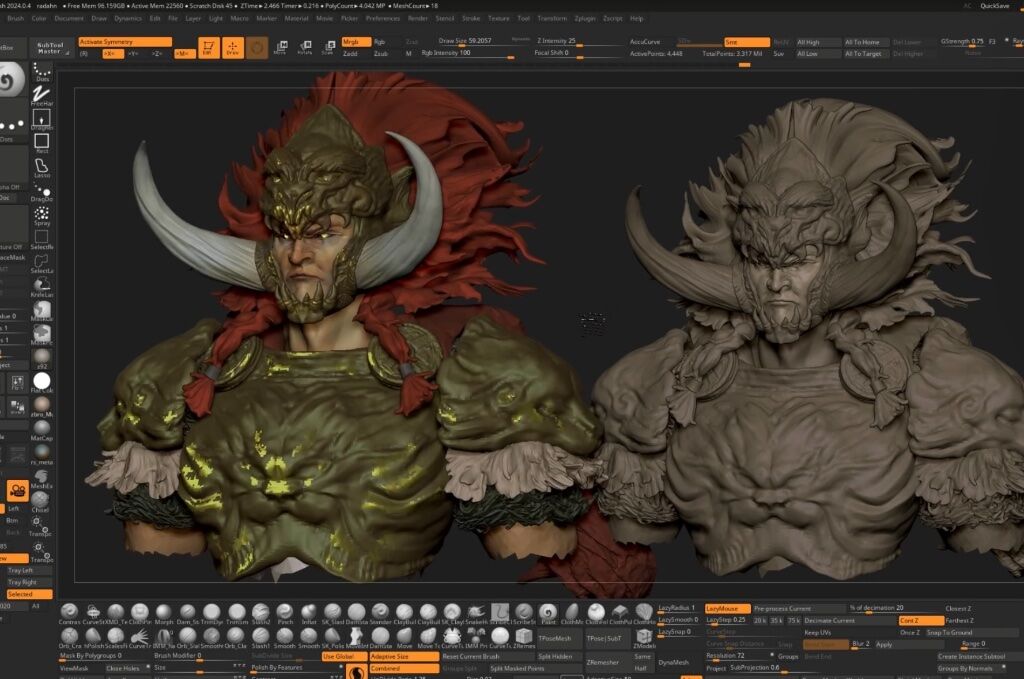This screenshot has width=1024, height=679.
Task: Pick the Flat Color white material
Action: [x=42, y=382]
